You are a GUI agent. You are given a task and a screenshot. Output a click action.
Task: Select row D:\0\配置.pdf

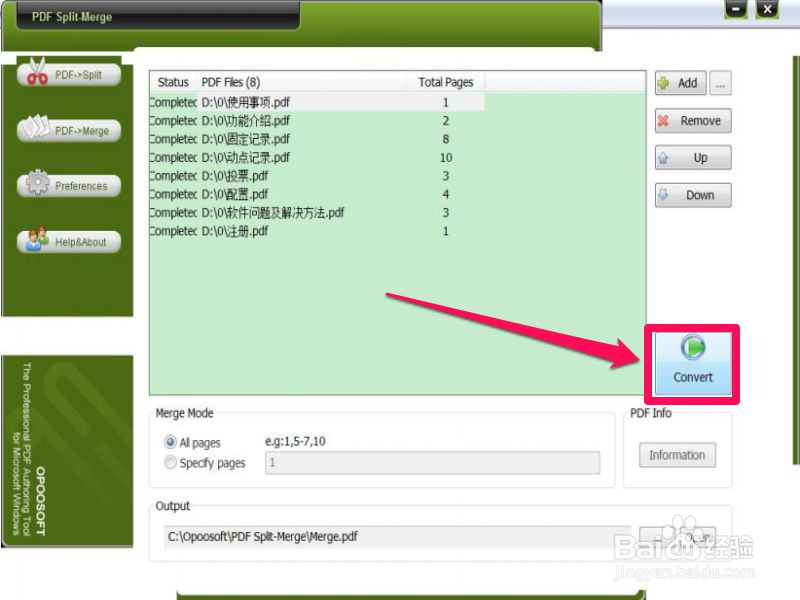point(317,194)
